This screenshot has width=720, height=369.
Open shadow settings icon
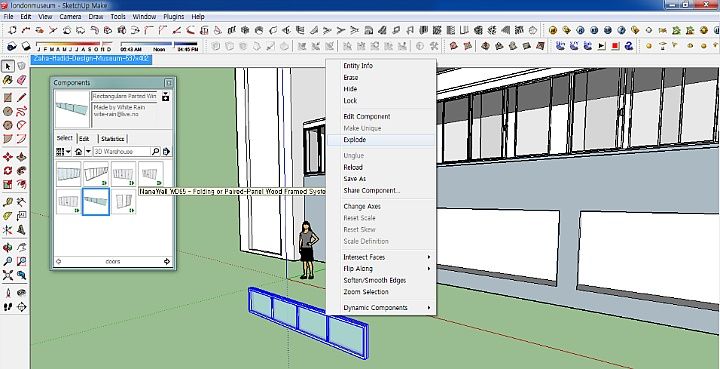(x=12, y=46)
